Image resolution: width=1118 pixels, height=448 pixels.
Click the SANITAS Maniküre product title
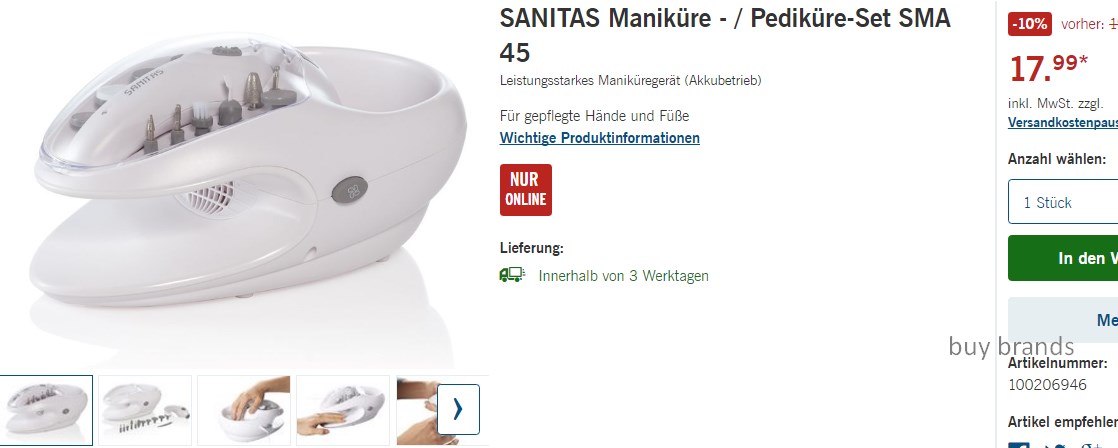point(725,36)
